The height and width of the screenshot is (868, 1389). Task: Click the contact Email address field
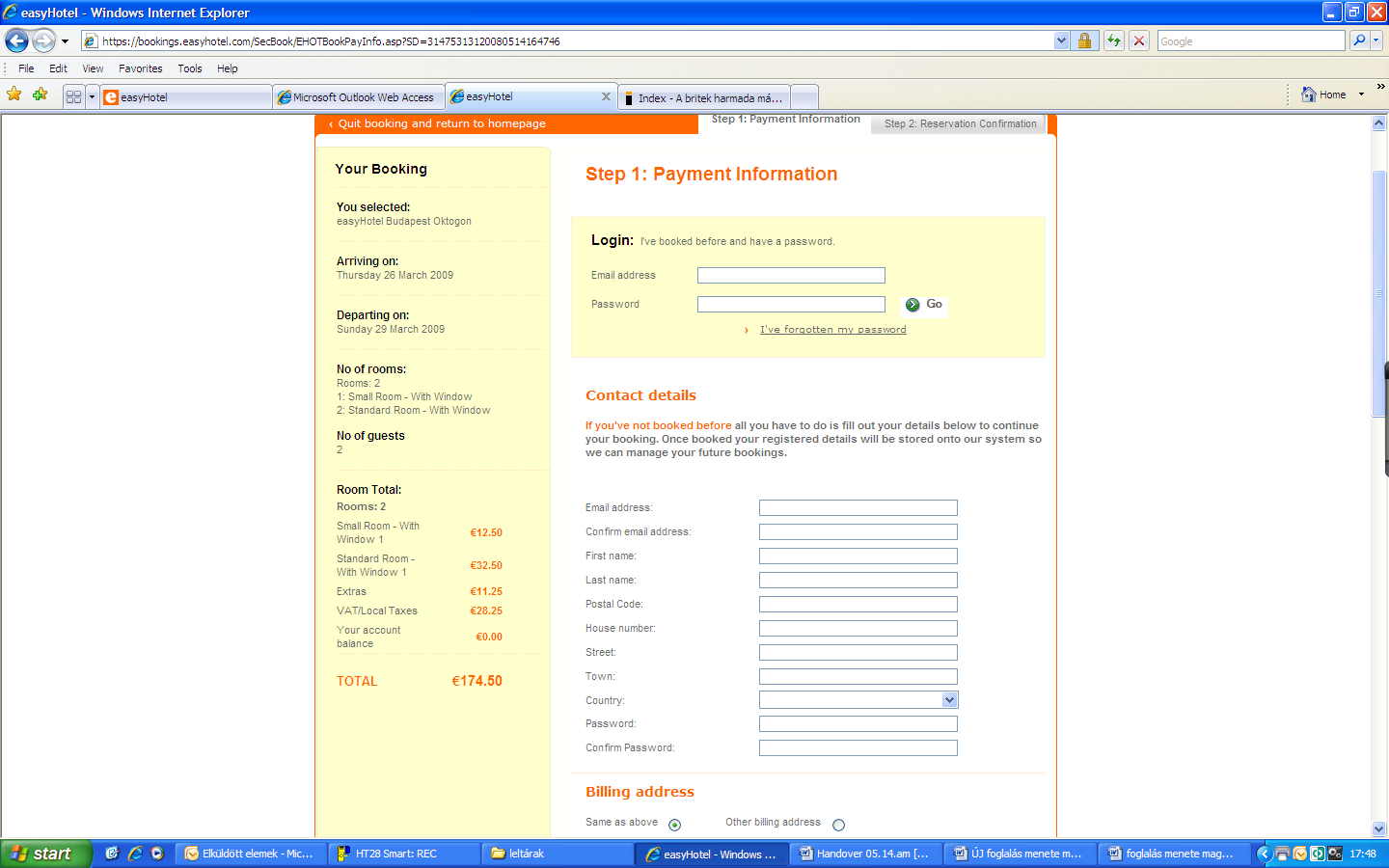(x=858, y=508)
